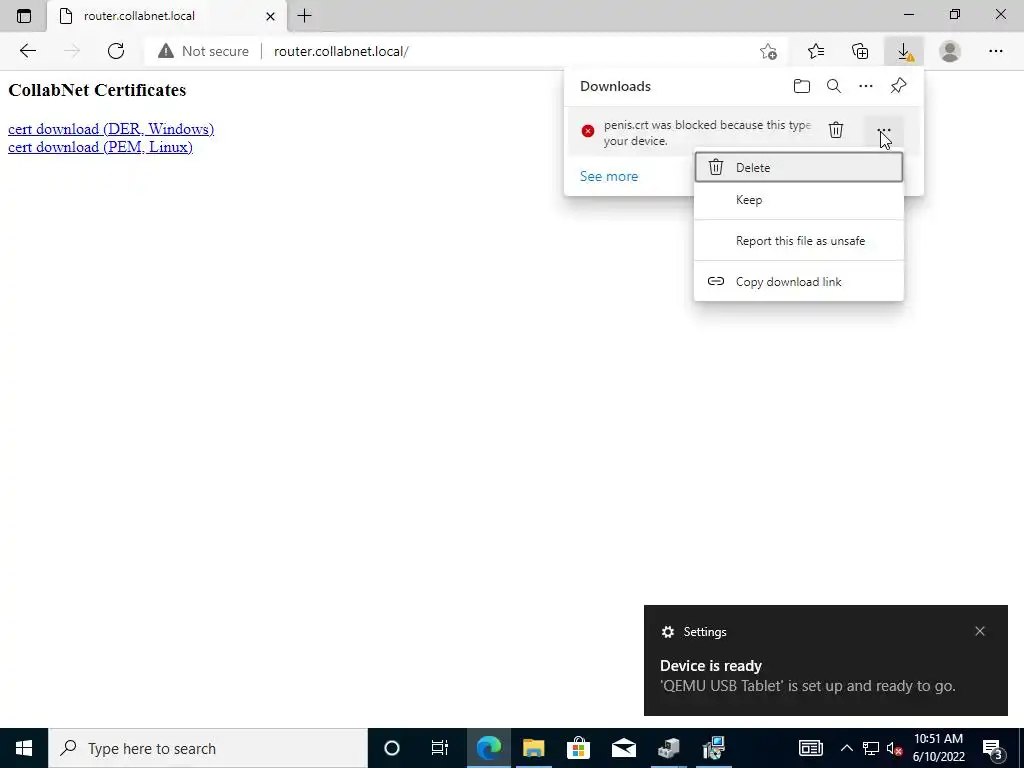Reload the router.collabnet.local page
1024x768 pixels.
(116, 51)
